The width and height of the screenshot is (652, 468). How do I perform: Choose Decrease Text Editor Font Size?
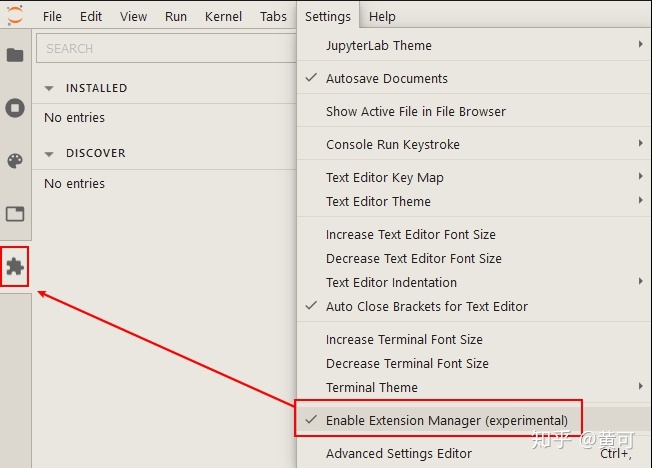474,258
